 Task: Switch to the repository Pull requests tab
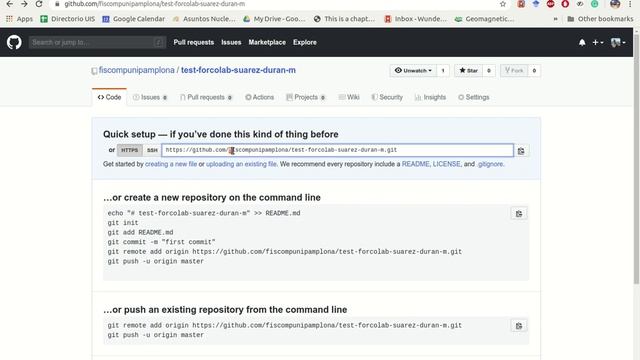tap(206, 97)
